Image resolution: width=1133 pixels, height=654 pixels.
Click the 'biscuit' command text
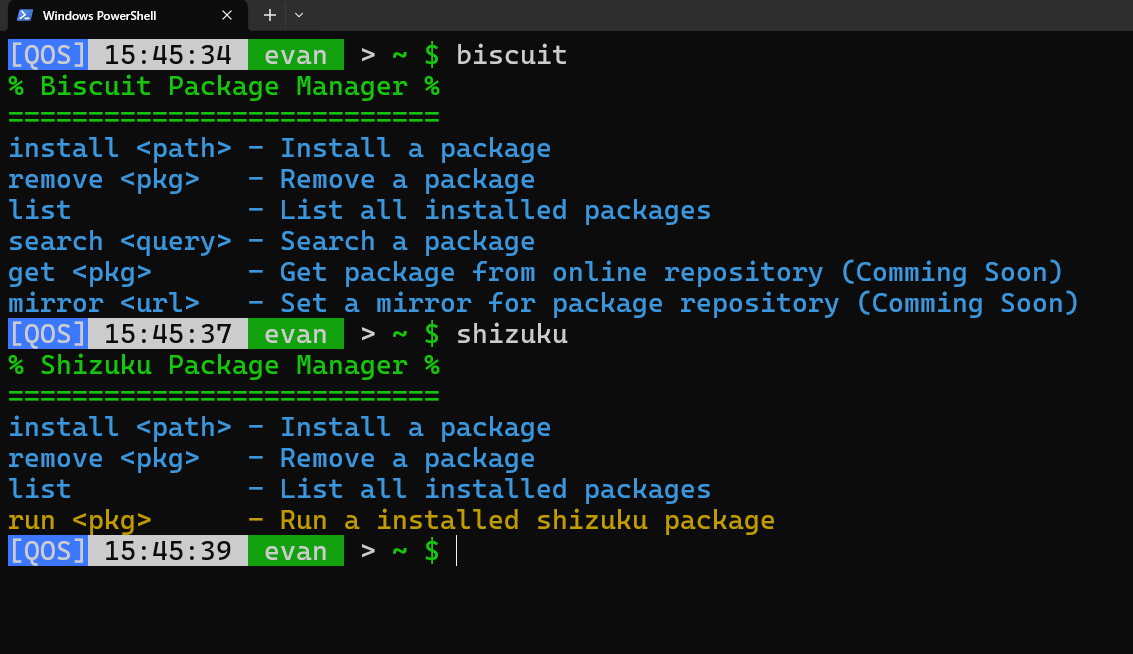[512, 55]
